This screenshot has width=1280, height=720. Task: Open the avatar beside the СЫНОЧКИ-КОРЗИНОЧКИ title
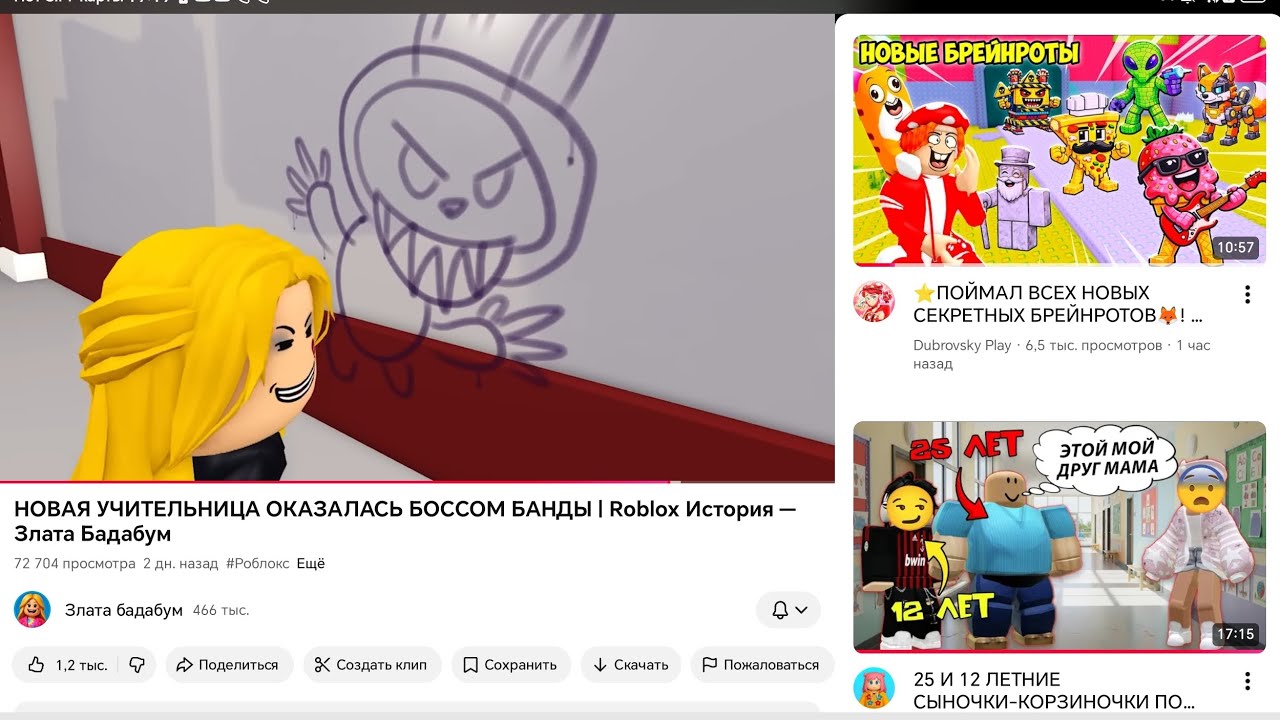tap(874, 688)
